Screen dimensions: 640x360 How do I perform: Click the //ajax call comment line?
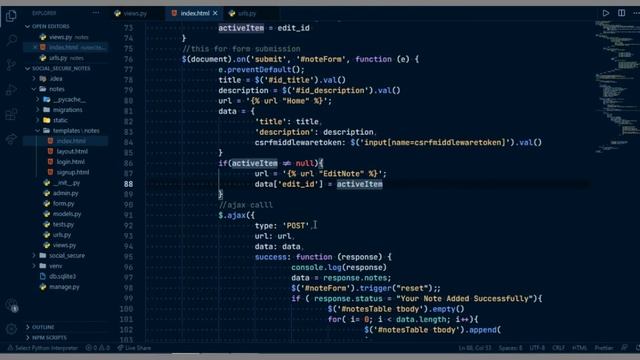pyautogui.click(x=246, y=205)
